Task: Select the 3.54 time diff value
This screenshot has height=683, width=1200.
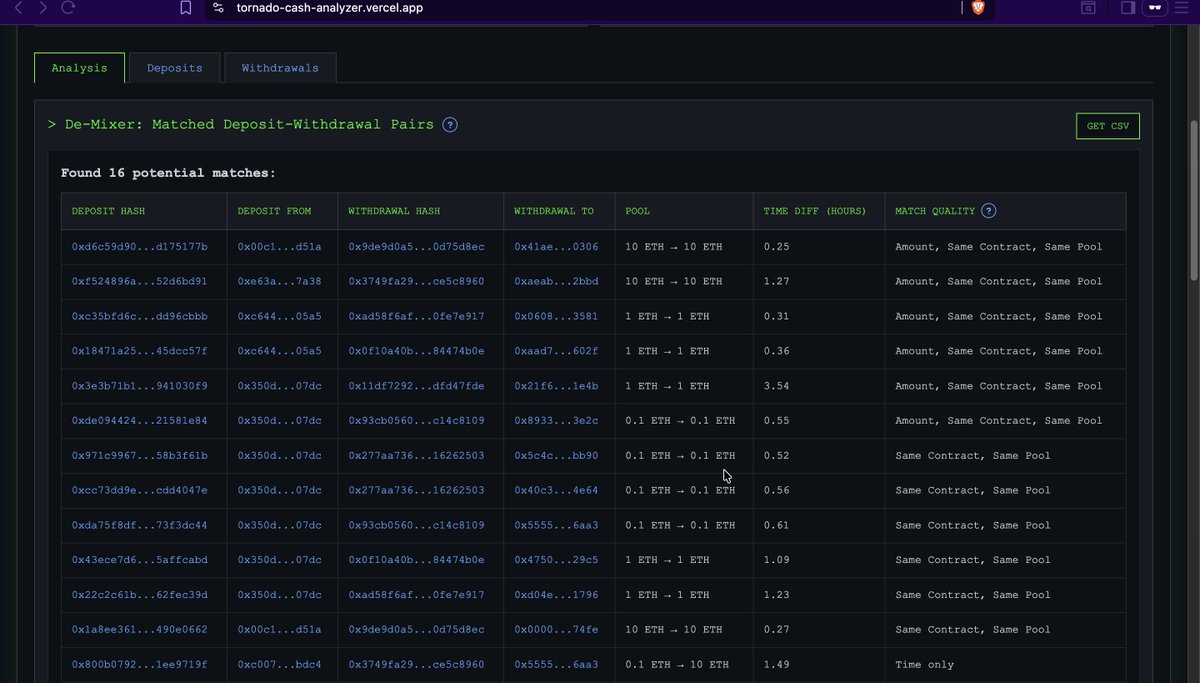Action: tap(776, 386)
